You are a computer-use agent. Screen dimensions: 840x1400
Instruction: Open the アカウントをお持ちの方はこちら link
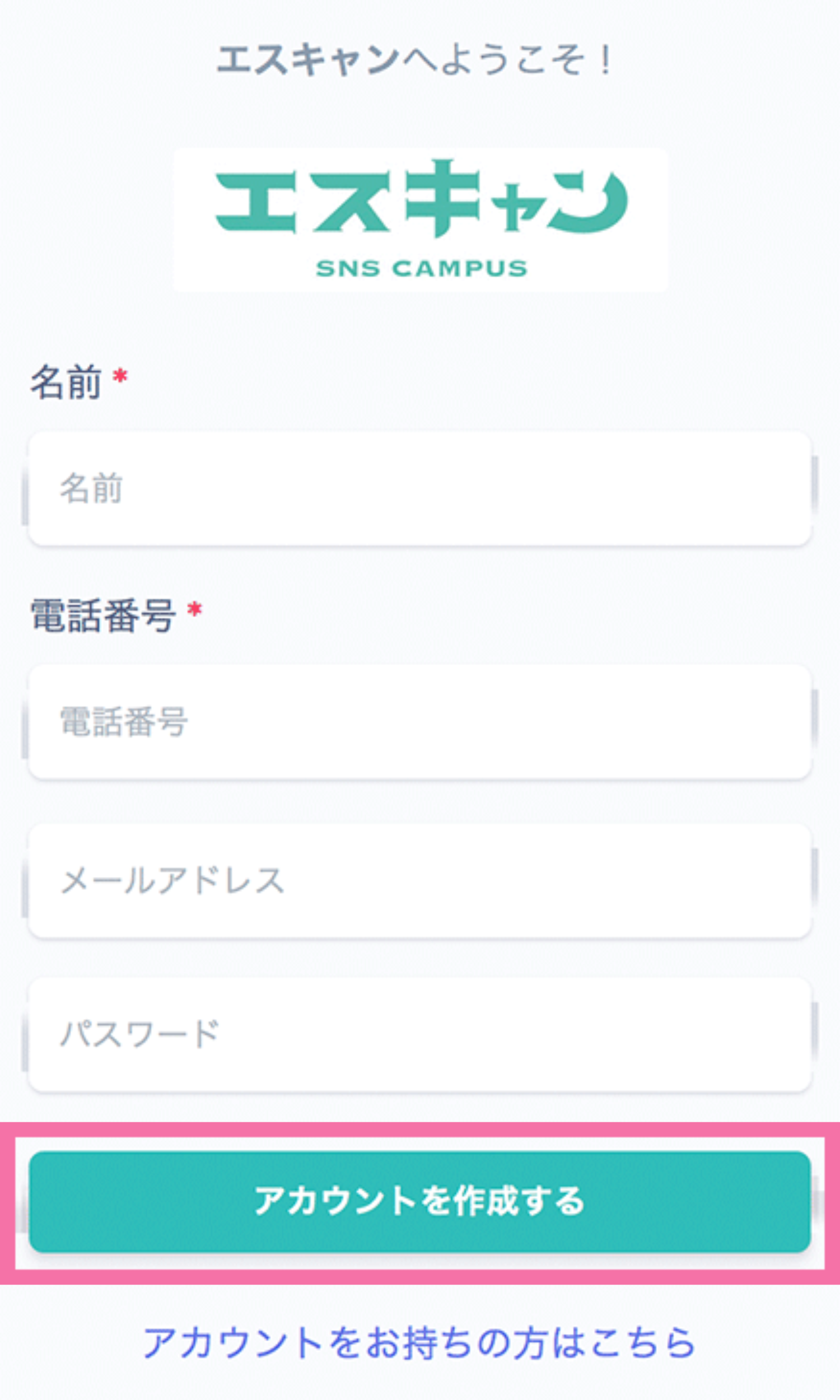419,1342
